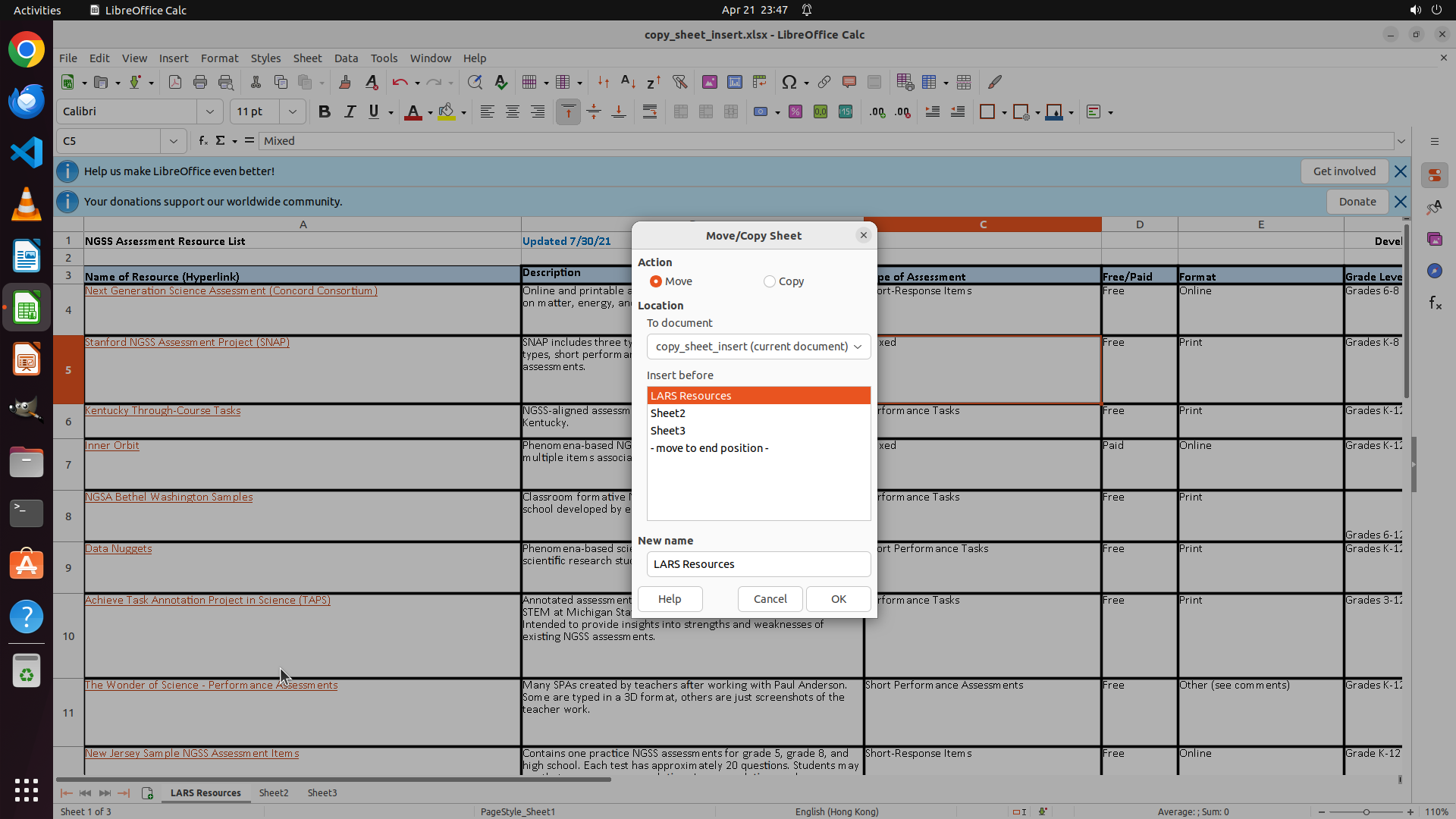The image size is (1456, 819).
Task: Open the Sheet menu
Action: (x=307, y=58)
